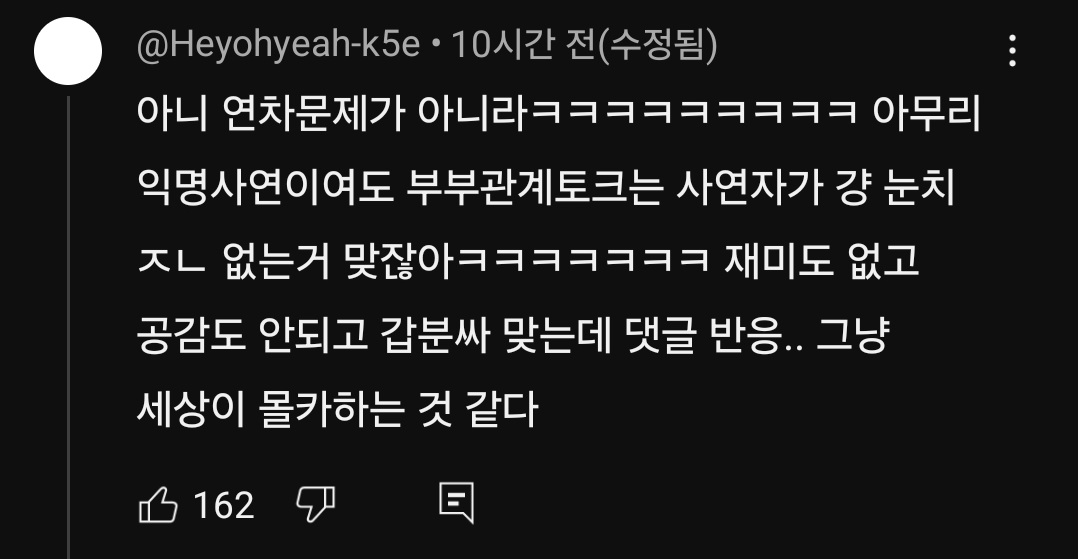This screenshot has width=1078, height=559.
Task: Click the 162 like count
Action: click(224, 505)
